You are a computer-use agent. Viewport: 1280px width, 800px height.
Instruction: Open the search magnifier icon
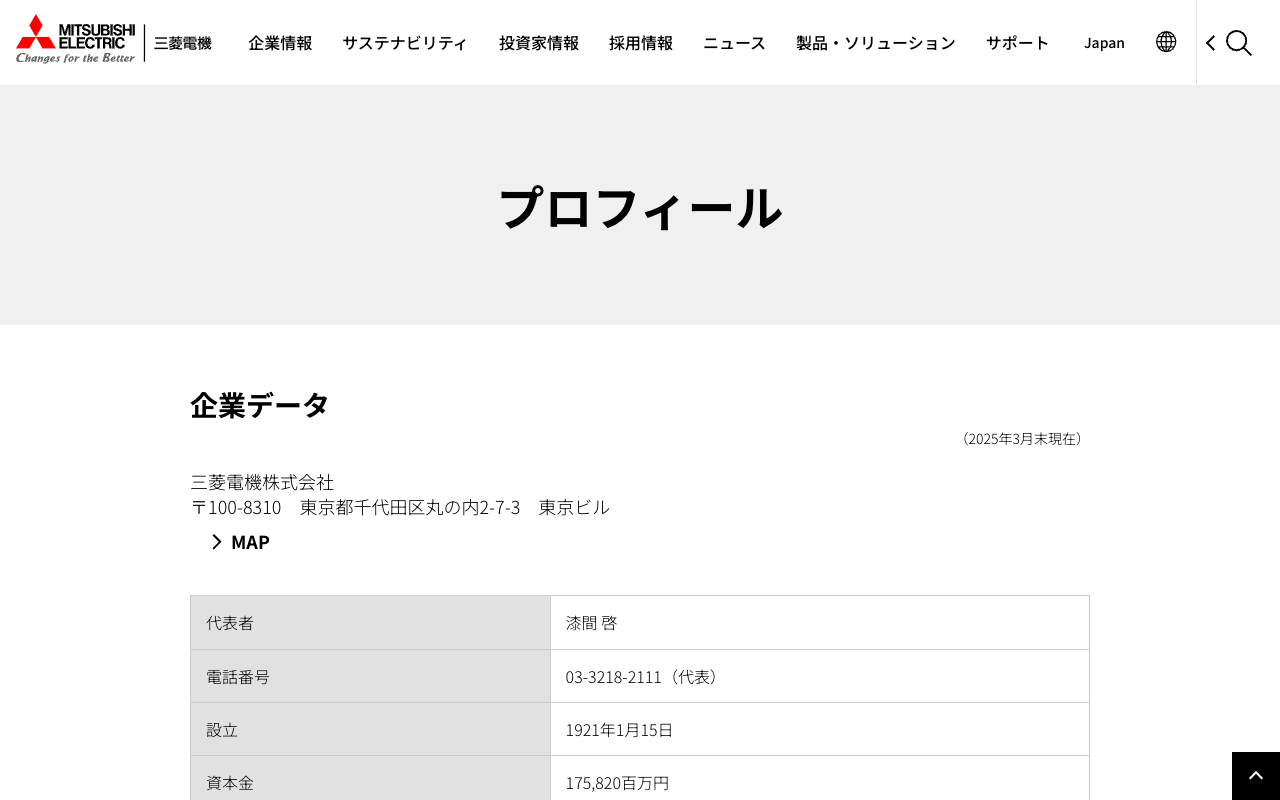click(x=1239, y=43)
